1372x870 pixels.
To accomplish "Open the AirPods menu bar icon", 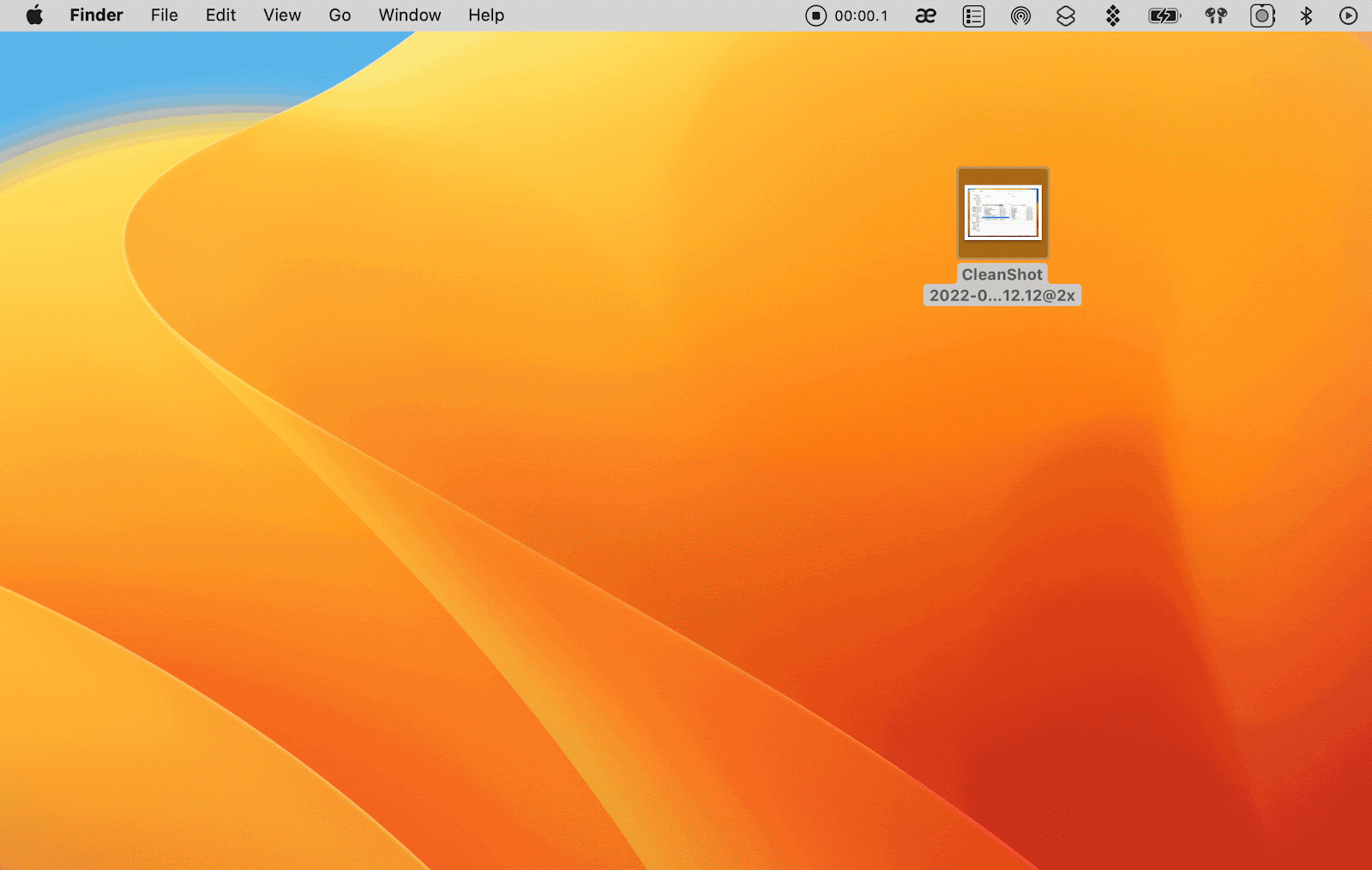I will click(1216, 15).
